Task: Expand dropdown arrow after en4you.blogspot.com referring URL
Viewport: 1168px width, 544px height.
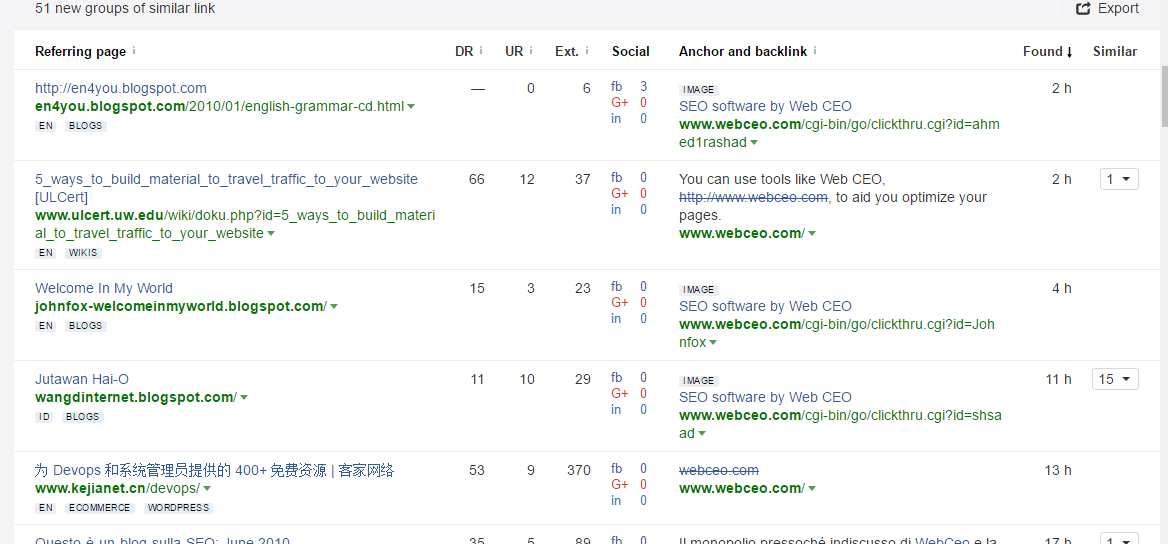Action: (x=411, y=107)
